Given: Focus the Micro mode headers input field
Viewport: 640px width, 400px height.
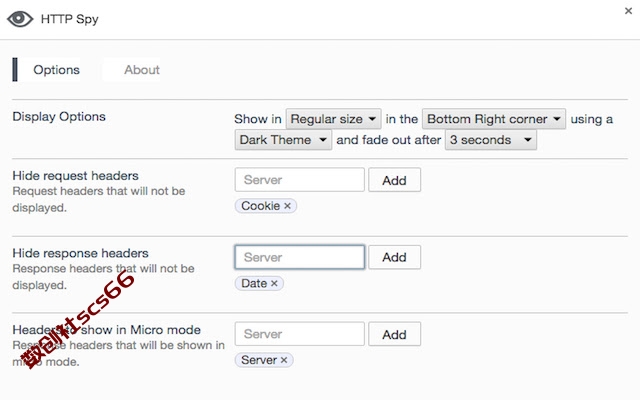Looking at the screenshot, I should (x=300, y=334).
